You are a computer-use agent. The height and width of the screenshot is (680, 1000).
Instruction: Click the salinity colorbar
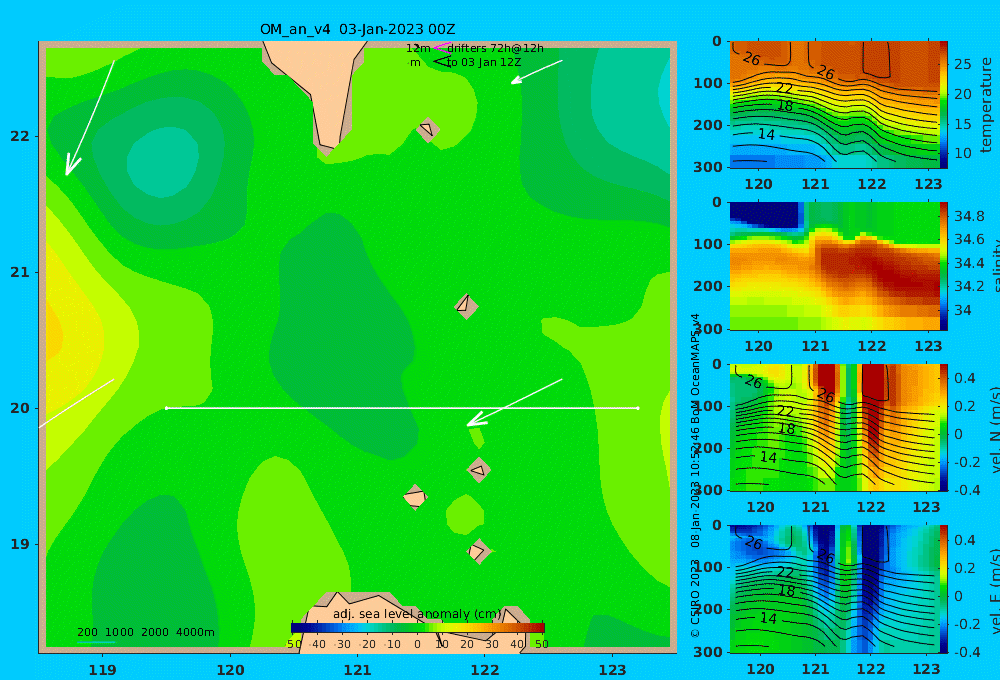(944, 266)
